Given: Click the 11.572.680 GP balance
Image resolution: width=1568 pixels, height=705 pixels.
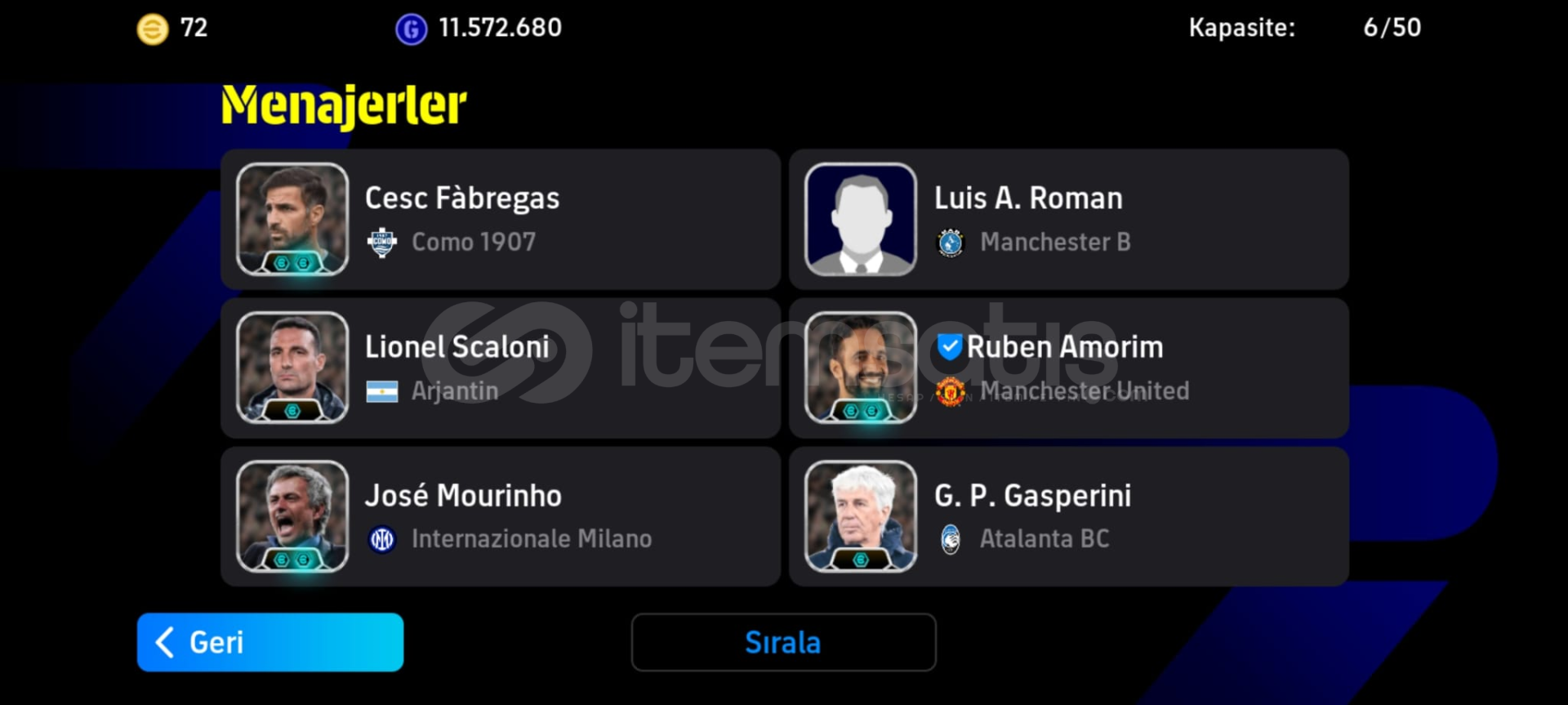Looking at the screenshot, I should click(500, 28).
